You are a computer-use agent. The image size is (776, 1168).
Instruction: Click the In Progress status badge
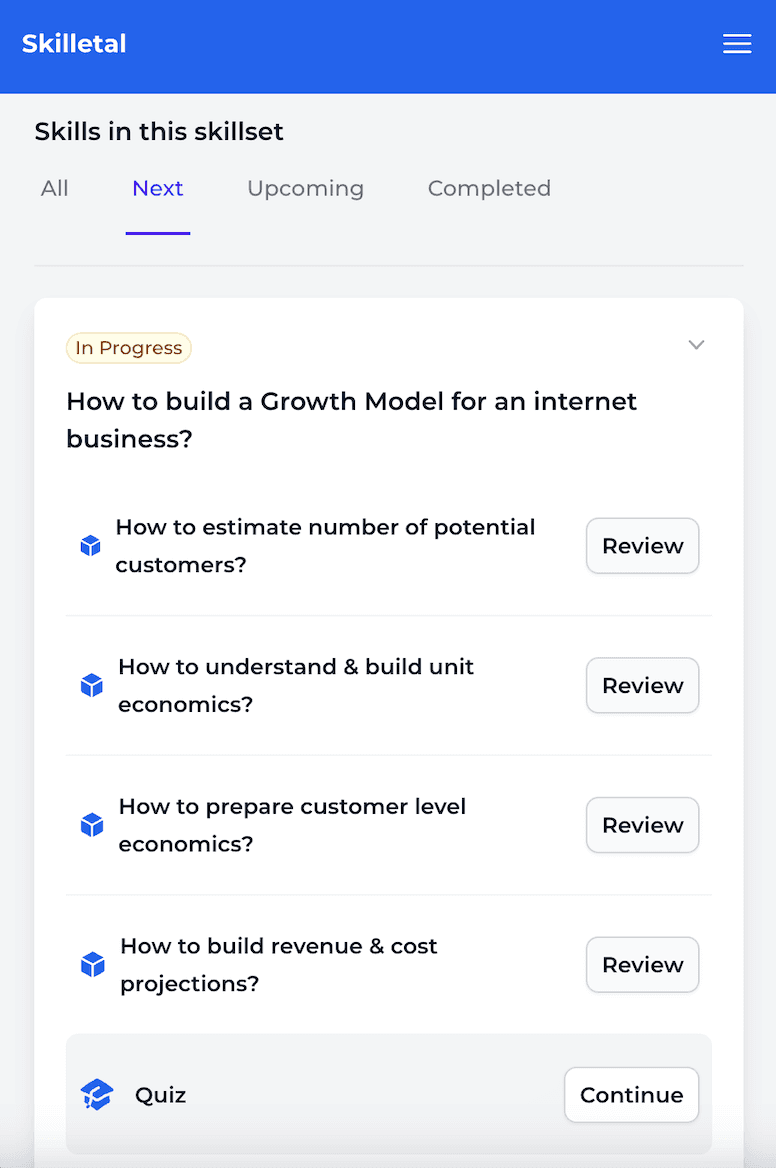(129, 348)
